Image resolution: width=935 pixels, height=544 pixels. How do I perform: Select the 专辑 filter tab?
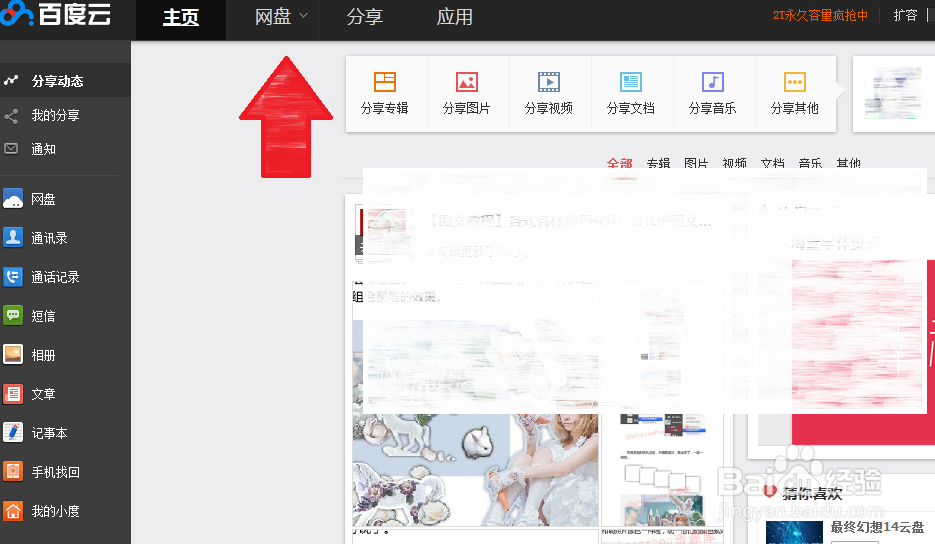pyautogui.click(x=658, y=163)
